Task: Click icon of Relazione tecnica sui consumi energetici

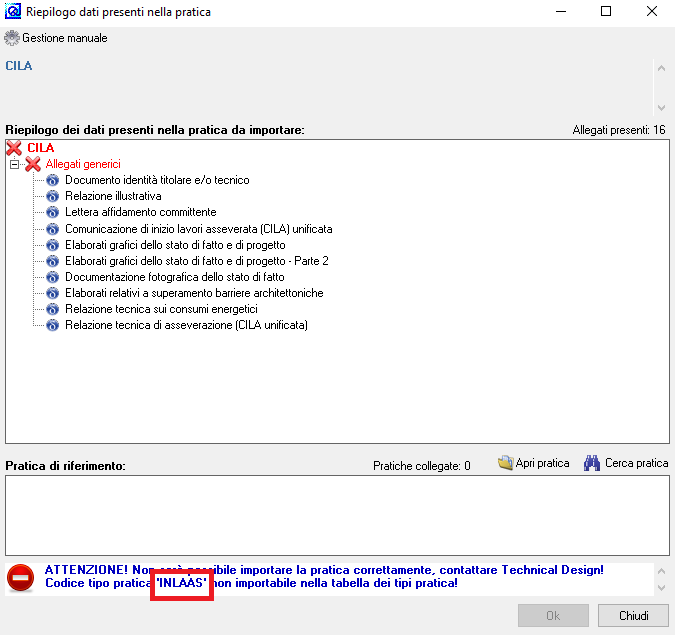Action: pyautogui.click(x=53, y=309)
